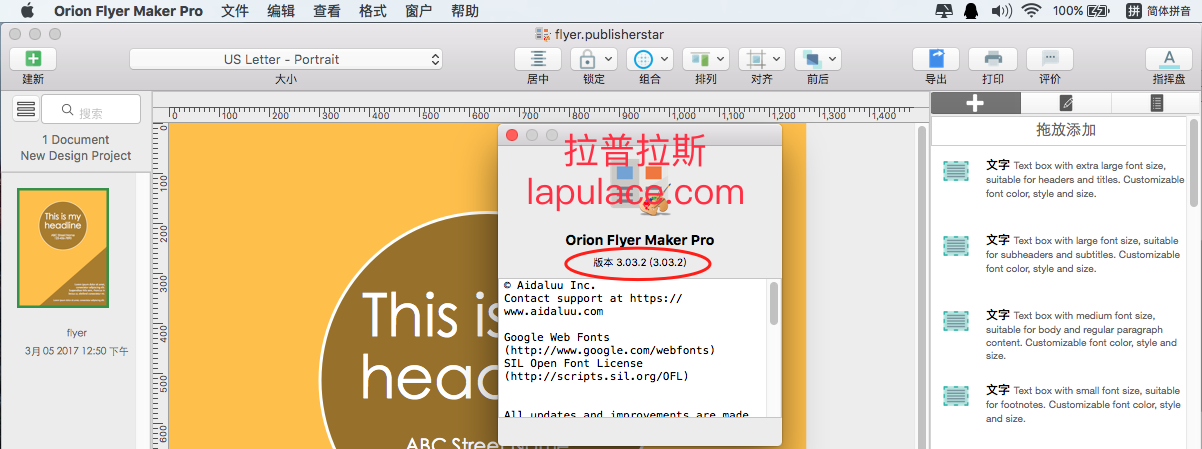Click the screen sharing menu bar icon
The height and width of the screenshot is (449, 1202).
coord(943,11)
